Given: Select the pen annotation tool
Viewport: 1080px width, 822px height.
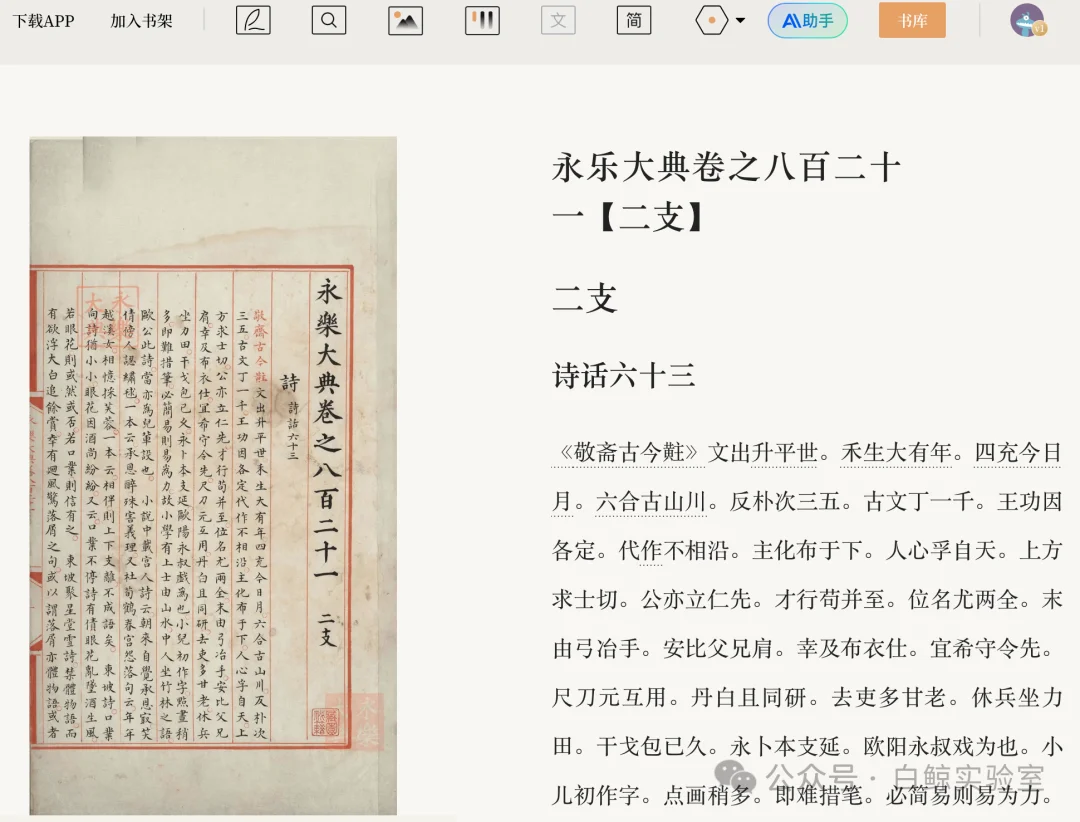Looking at the screenshot, I should pyautogui.click(x=252, y=20).
